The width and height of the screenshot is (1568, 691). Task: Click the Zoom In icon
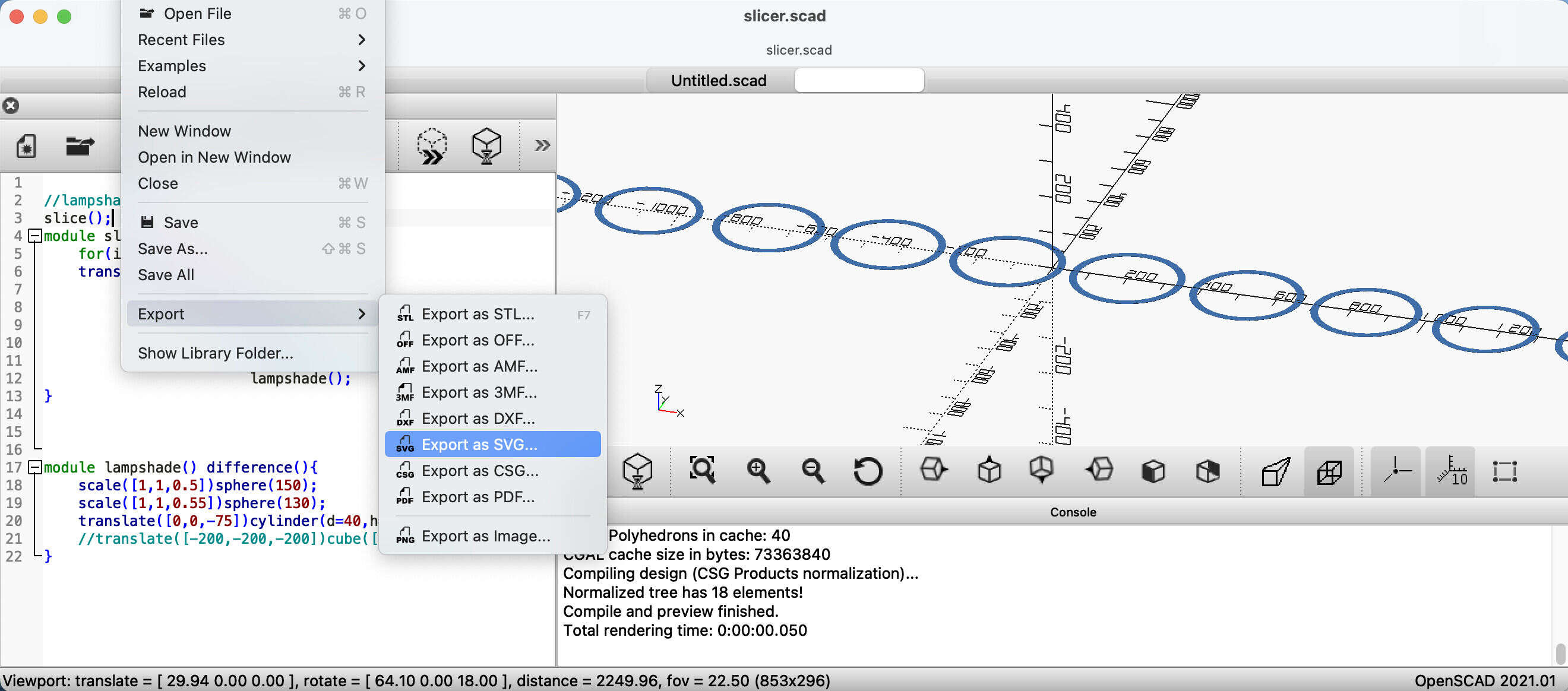758,471
